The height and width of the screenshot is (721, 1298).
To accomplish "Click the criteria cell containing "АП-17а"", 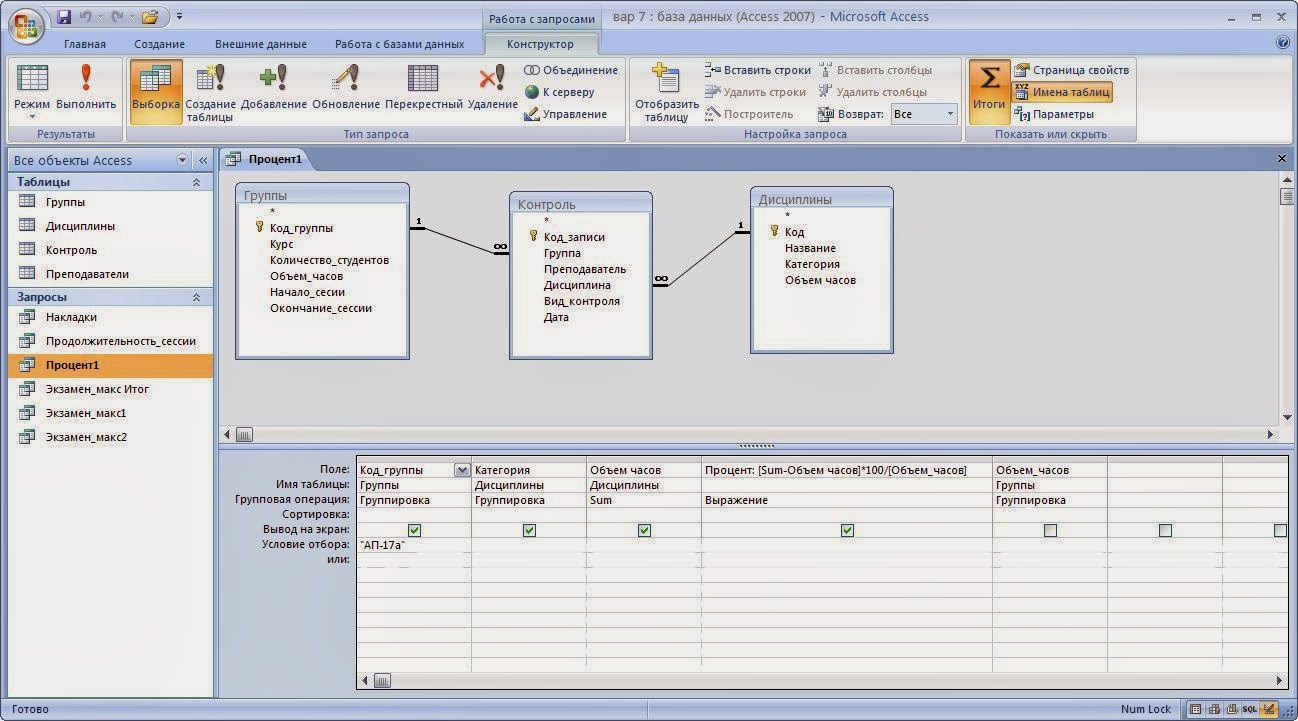I will coord(414,545).
